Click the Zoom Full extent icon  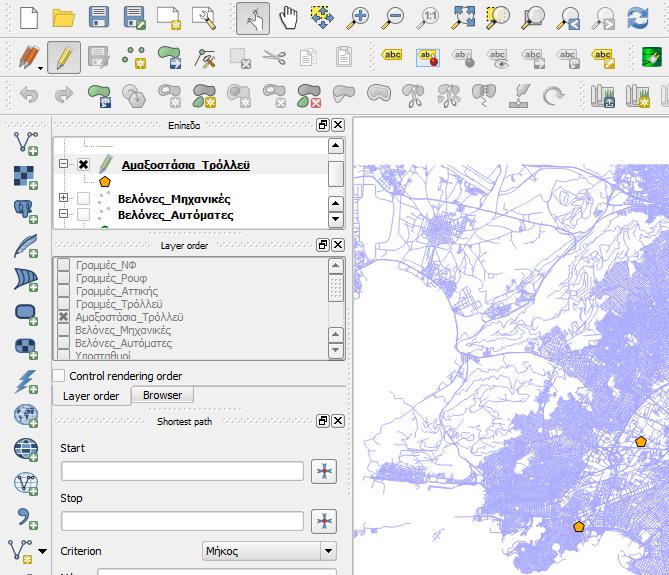462,18
